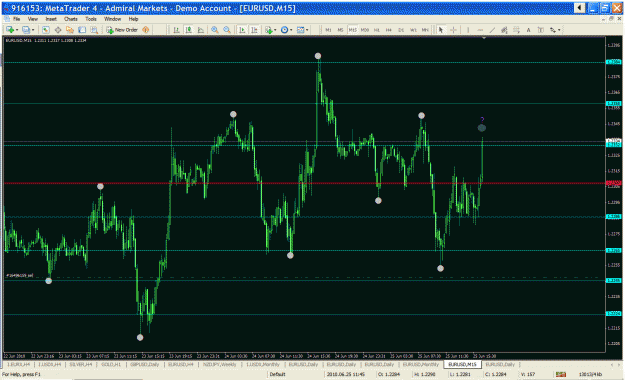Click the connection status bars icon
The height and width of the screenshot is (380, 625).
coord(561,374)
